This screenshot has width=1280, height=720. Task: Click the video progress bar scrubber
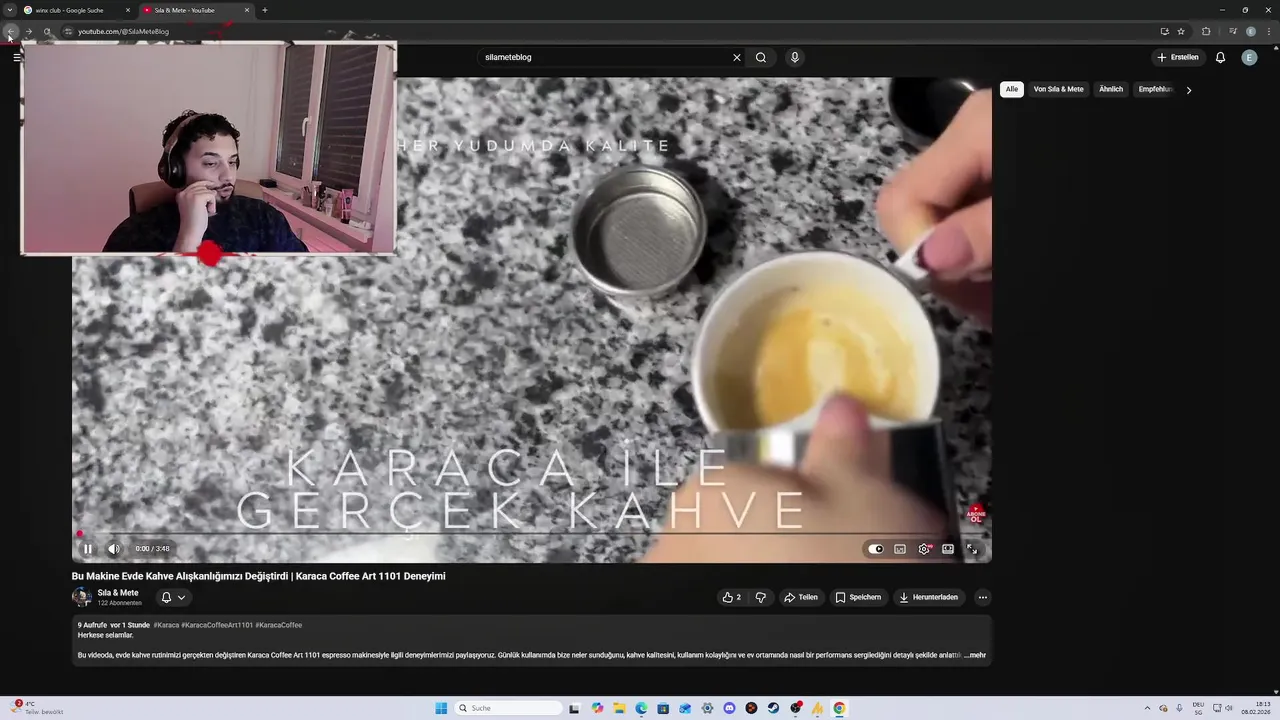[x=80, y=534]
